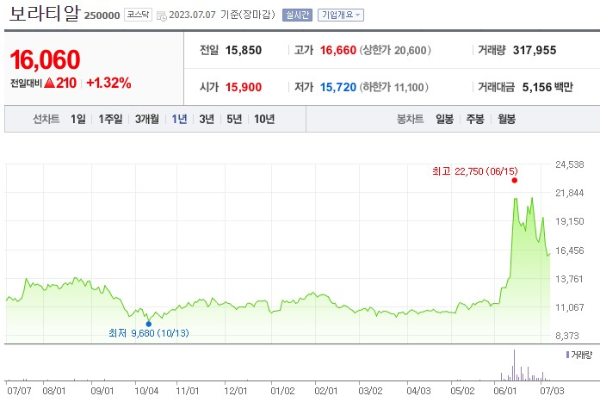Click the 시가 value 15,900
Viewport: 600px width, 412px height.
coord(243,87)
